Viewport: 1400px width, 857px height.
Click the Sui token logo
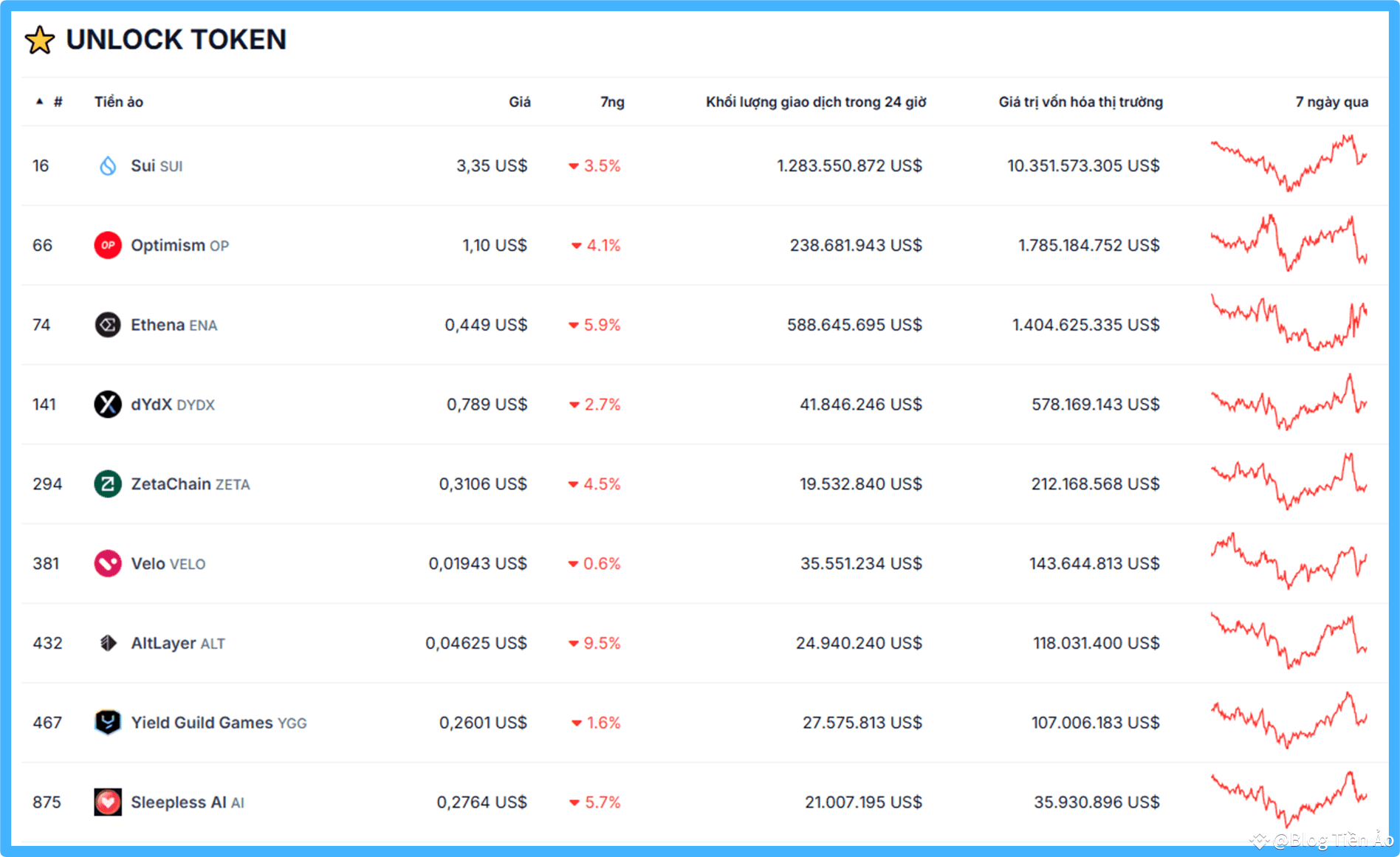tap(108, 165)
